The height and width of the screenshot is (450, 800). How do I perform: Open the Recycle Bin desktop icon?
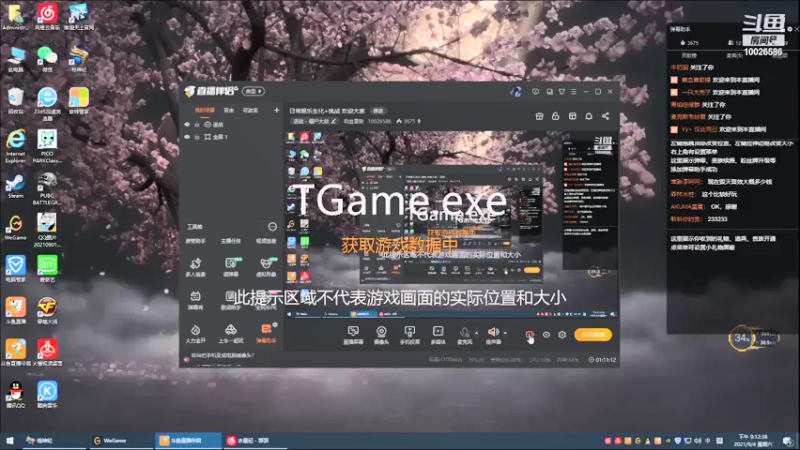coord(15,100)
